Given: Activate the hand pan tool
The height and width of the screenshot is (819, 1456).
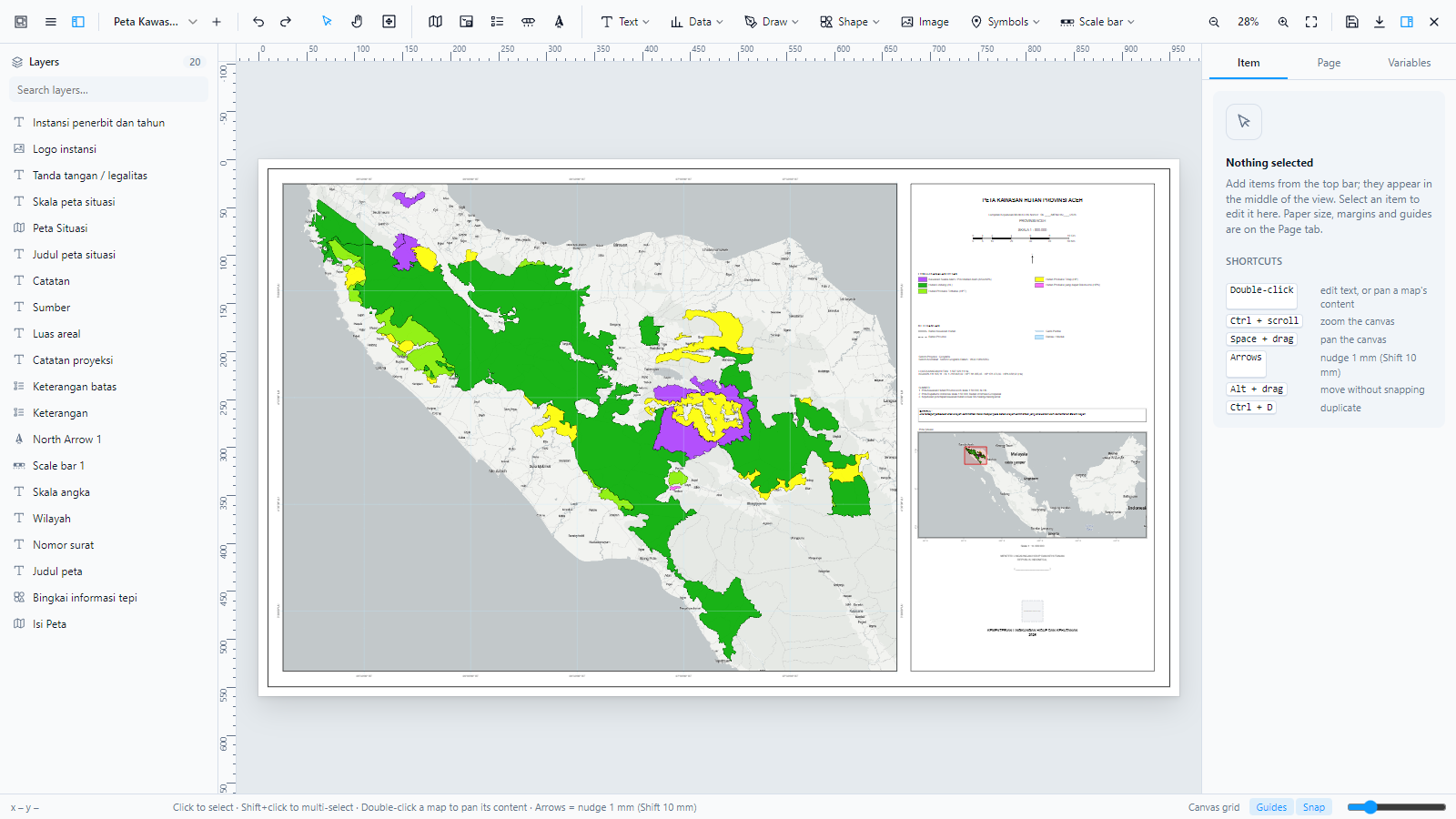Looking at the screenshot, I should 358,22.
